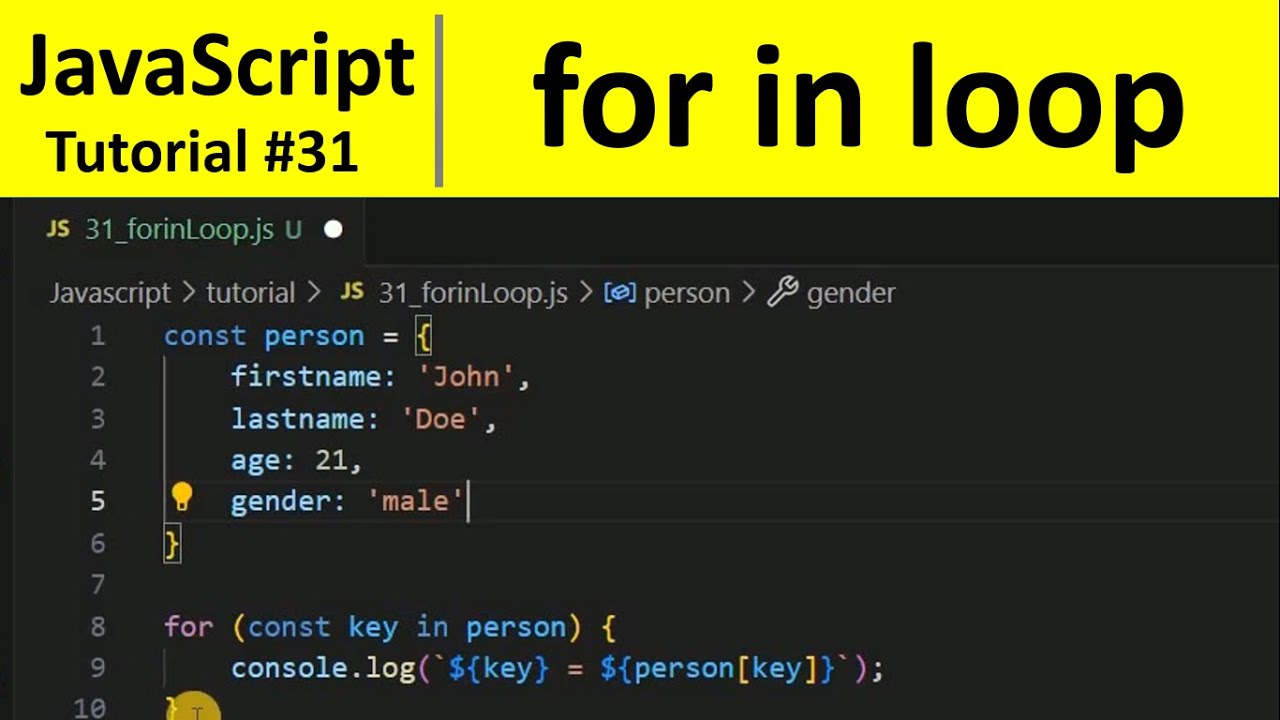Click line number 1 in the gutter
1280x720 pixels.
point(98,336)
